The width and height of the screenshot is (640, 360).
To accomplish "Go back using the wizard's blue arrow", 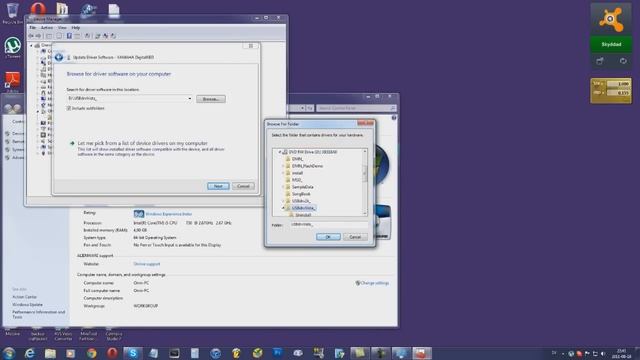I will click(x=59, y=57).
